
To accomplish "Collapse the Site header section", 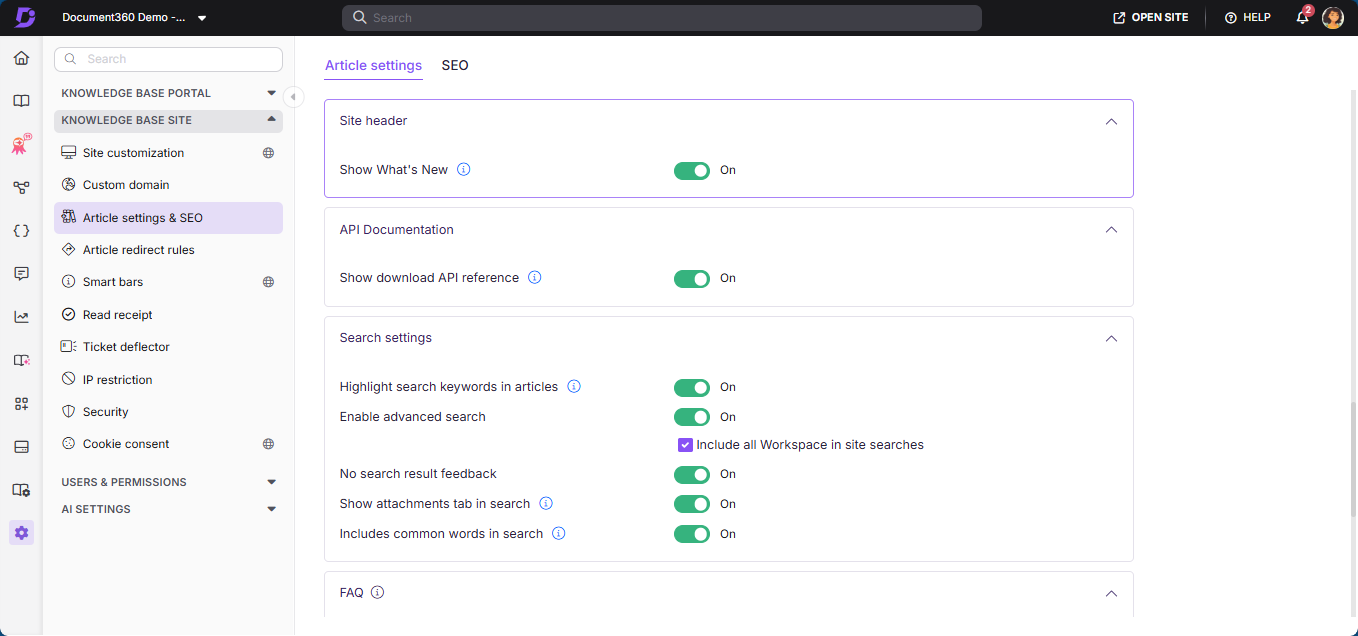I will tap(1111, 121).
